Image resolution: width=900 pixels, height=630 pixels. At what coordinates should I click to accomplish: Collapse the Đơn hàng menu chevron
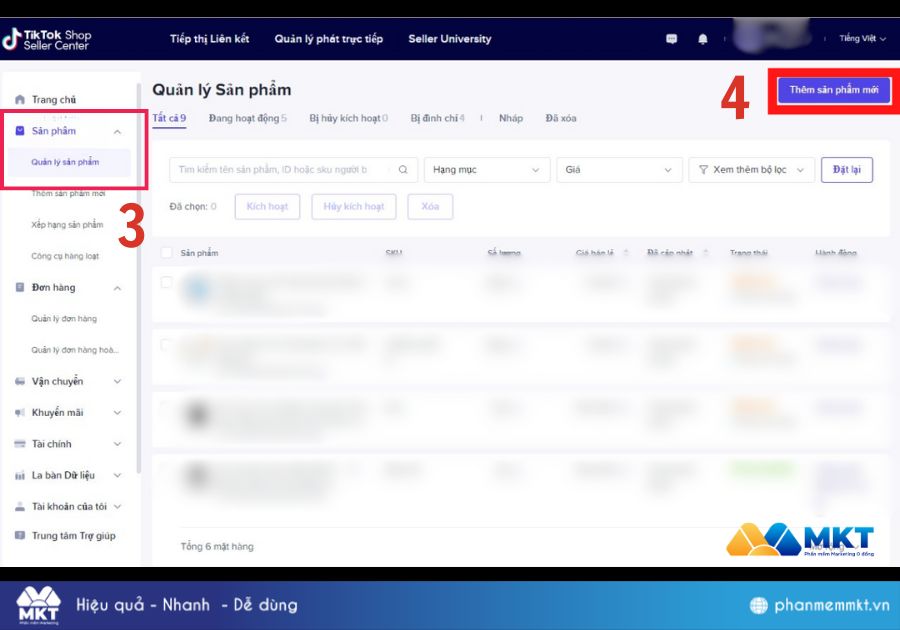pos(117,287)
